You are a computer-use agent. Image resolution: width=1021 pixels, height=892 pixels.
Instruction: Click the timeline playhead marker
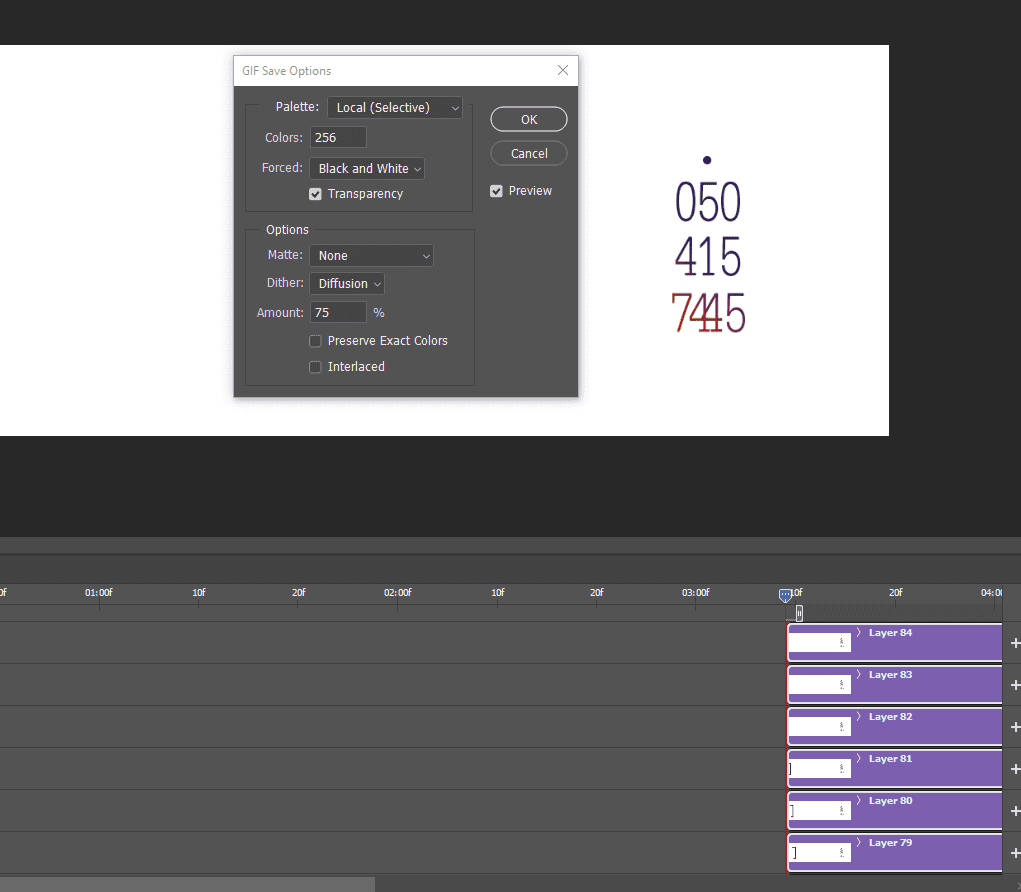pyautogui.click(x=785, y=595)
